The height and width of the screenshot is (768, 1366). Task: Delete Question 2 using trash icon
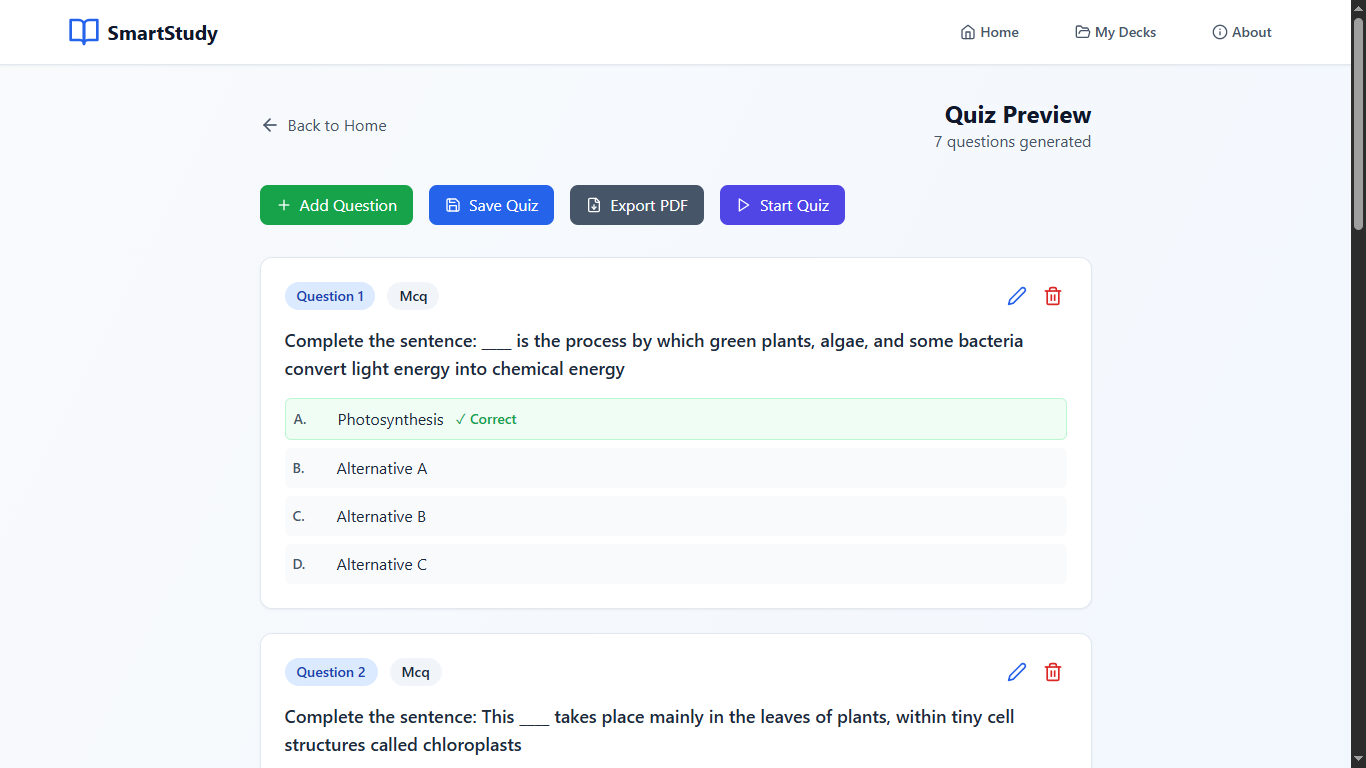(1053, 672)
